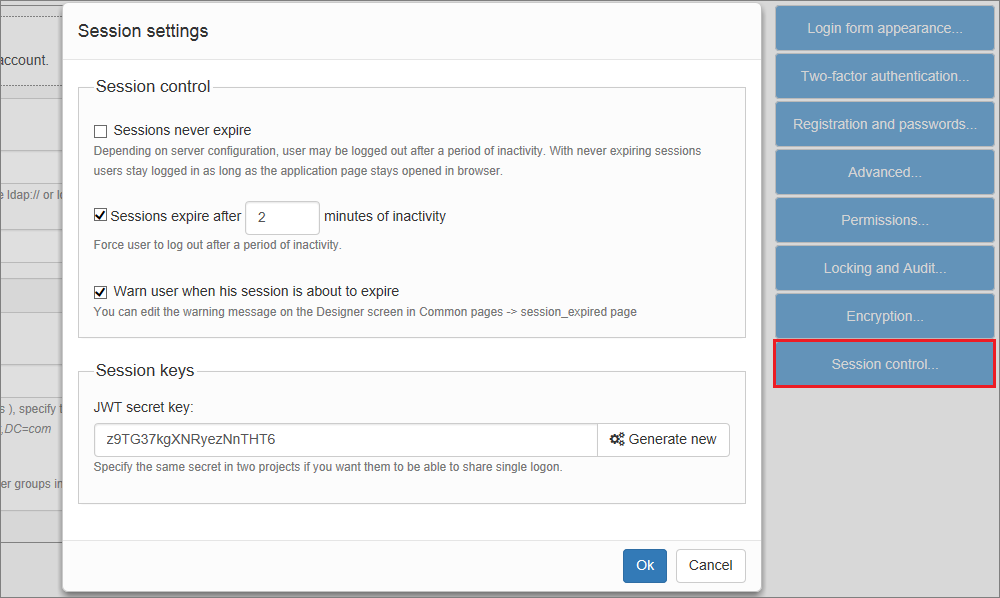Viewport: 1000px width, 598px height.
Task: Click the Session control group heading
Action: (x=152, y=86)
